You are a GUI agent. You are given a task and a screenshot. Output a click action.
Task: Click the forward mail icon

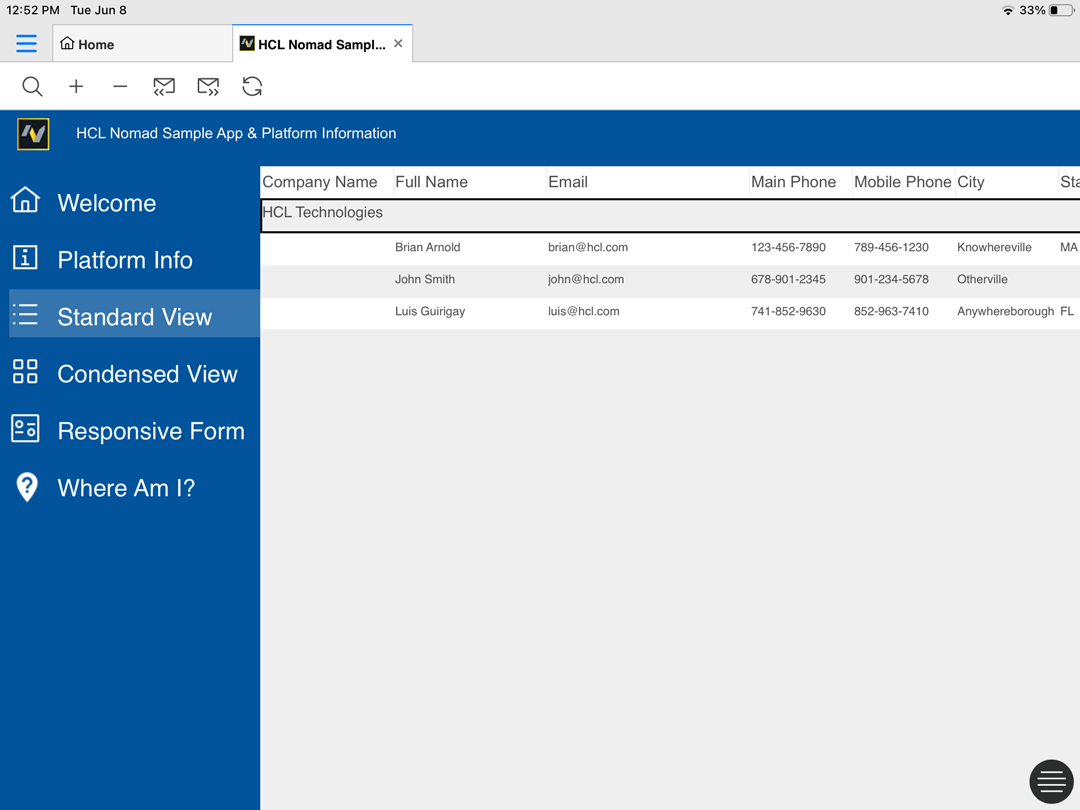click(208, 86)
